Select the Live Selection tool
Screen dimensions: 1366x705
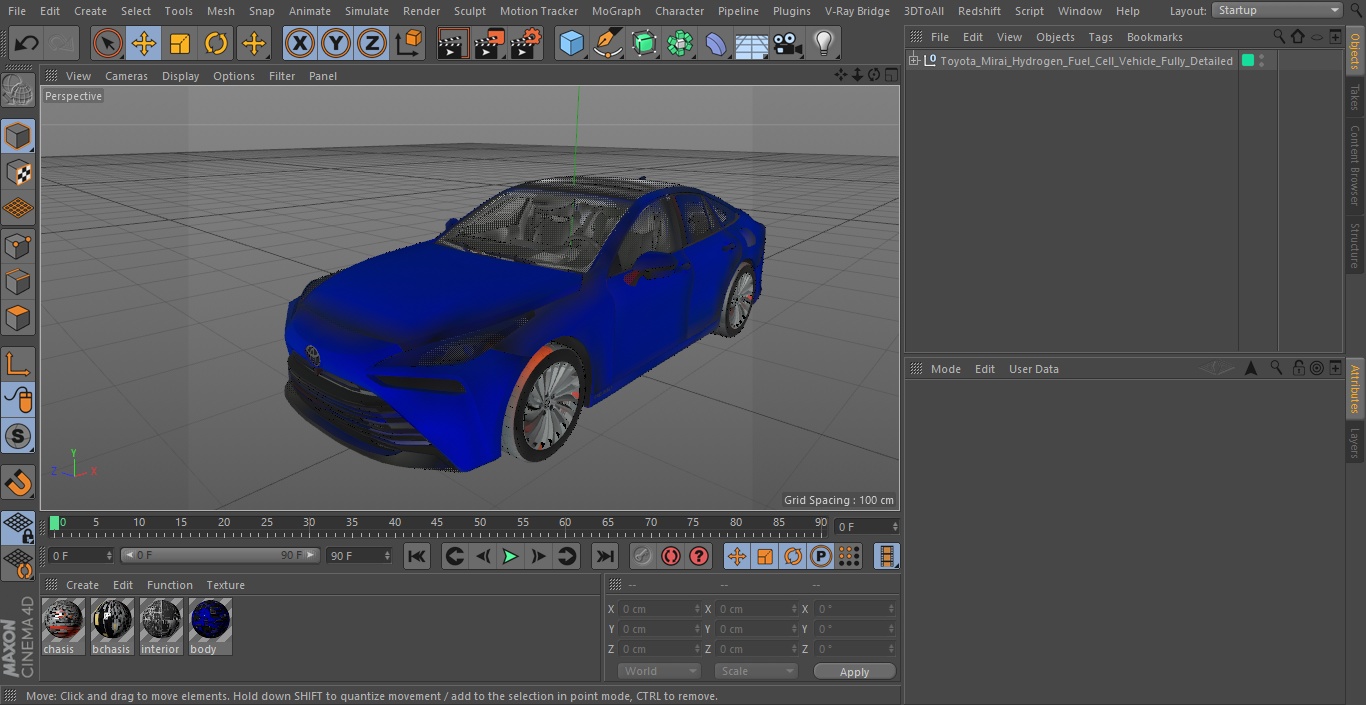[108, 43]
